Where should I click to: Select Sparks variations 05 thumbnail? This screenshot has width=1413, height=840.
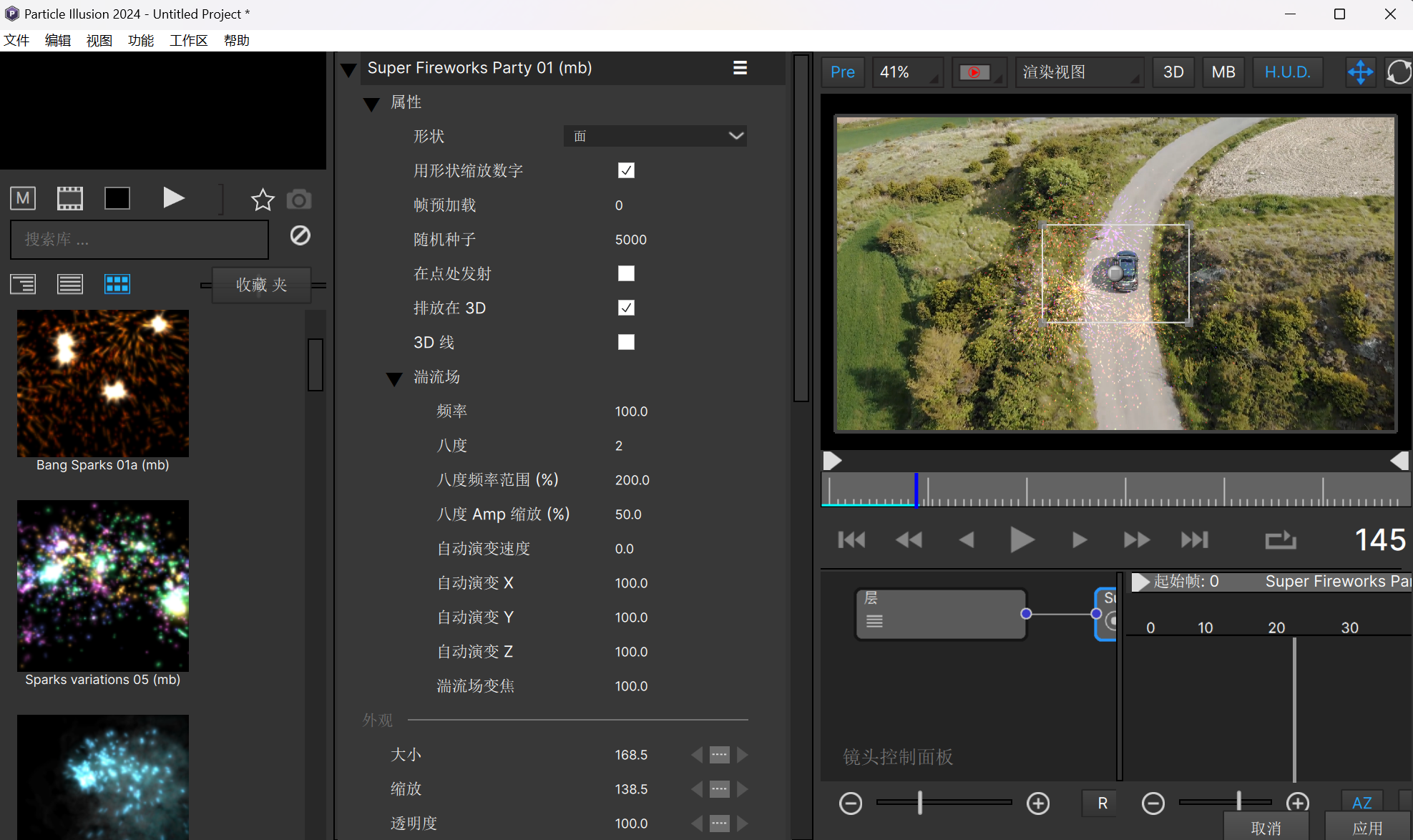coord(103,585)
